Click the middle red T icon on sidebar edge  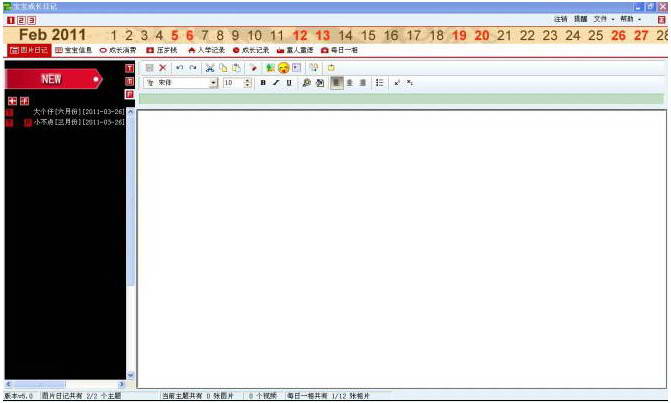click(x=129, y=81)
